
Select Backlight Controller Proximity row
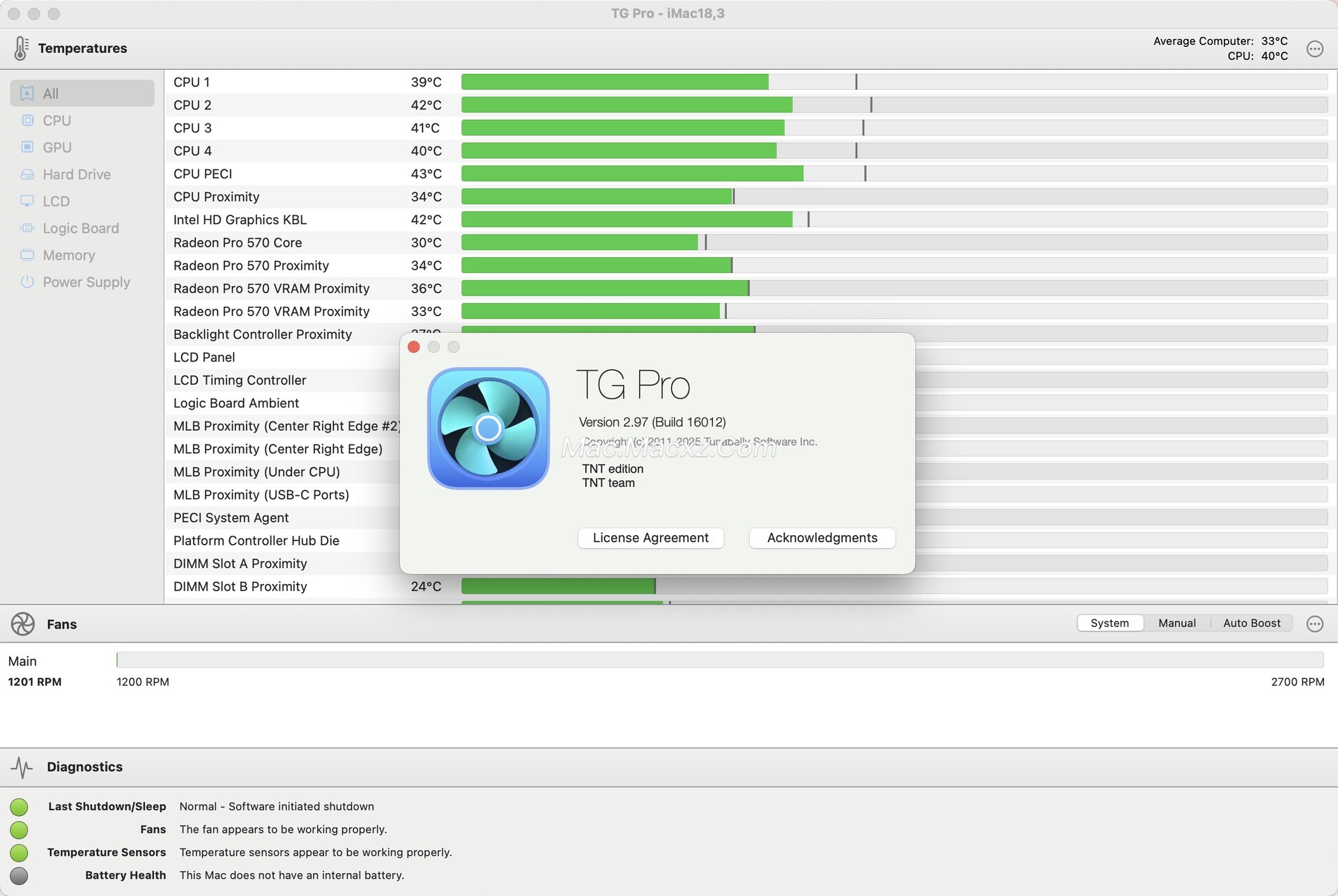[751, 334]
